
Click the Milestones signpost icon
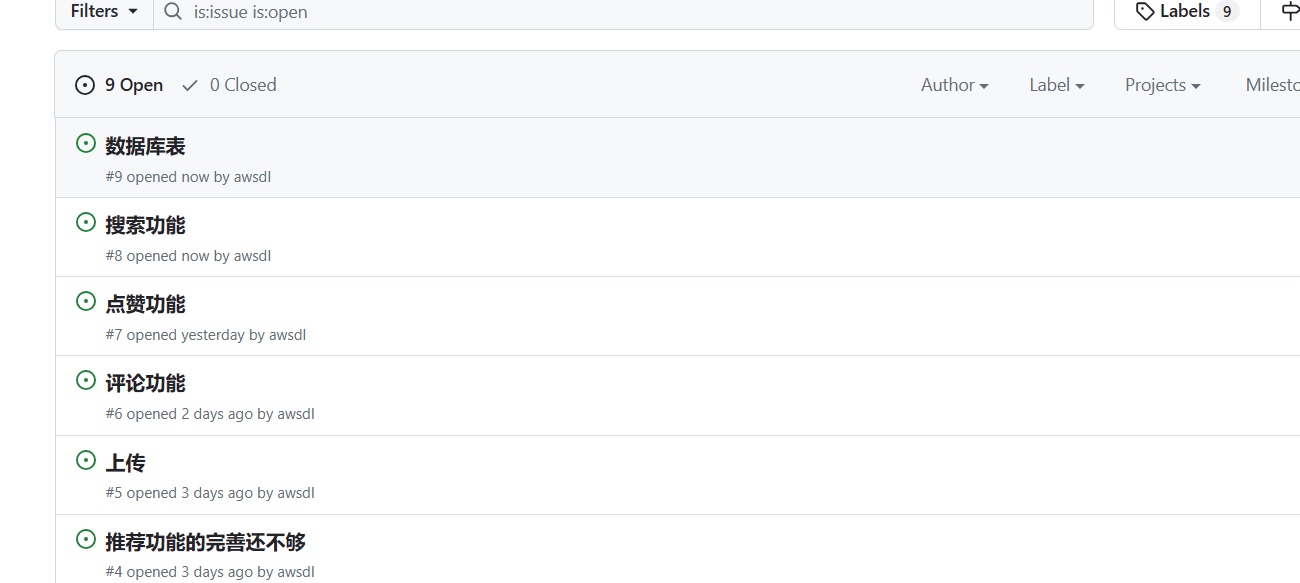click(1290, 12)
